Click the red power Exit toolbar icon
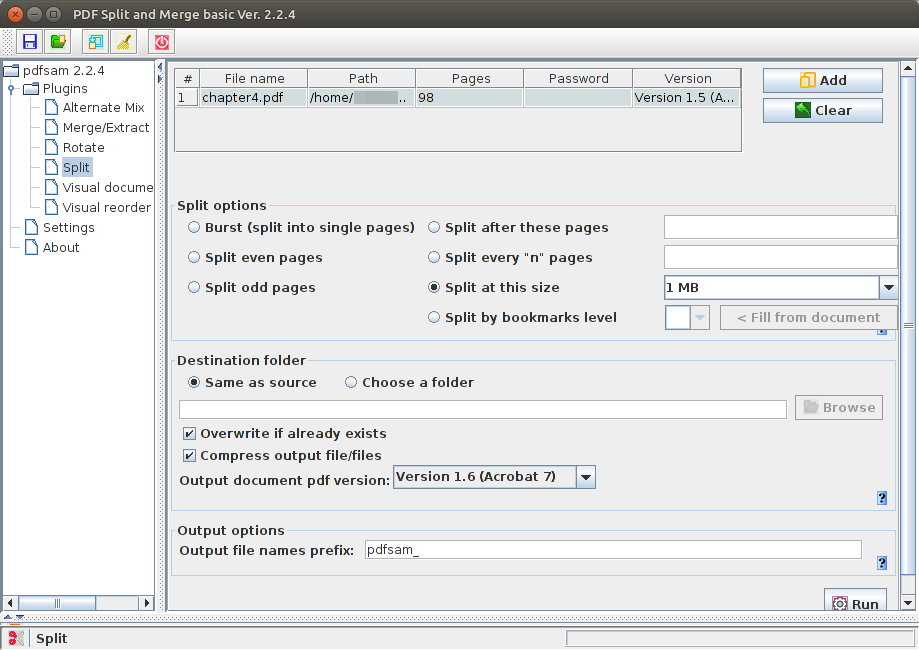The height and width of the screenshot is (650, 919). coord(162,42)
